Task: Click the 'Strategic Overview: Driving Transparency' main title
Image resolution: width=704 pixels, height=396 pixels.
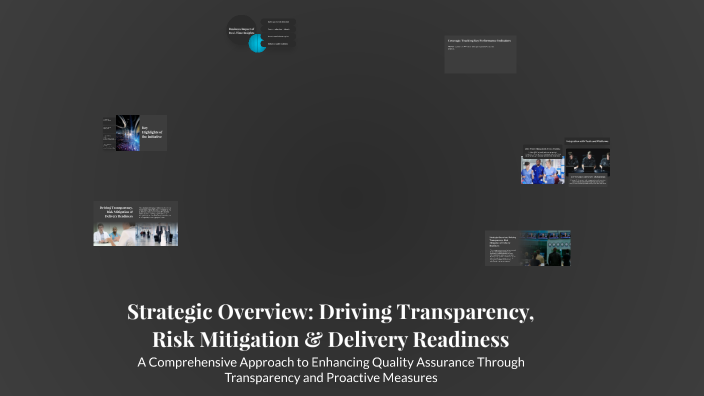Action: click(x=331, y=325)
